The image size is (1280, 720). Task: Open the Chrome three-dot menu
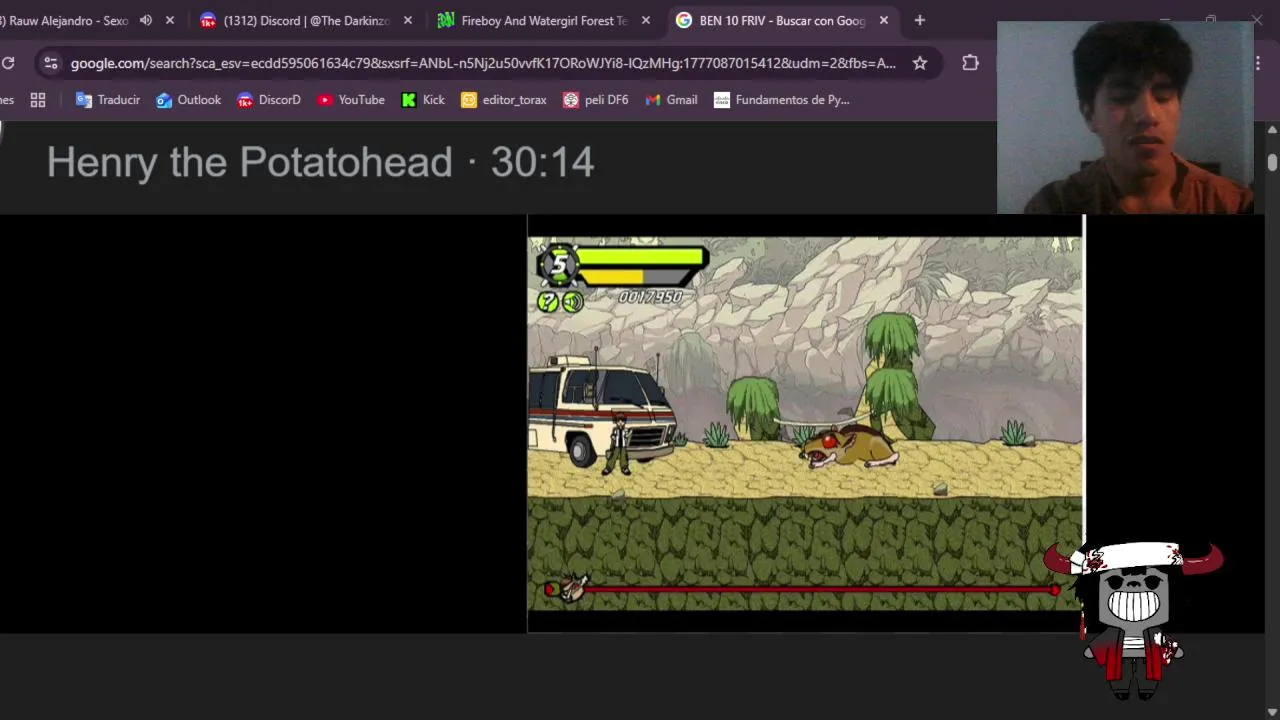(1258, 63)
